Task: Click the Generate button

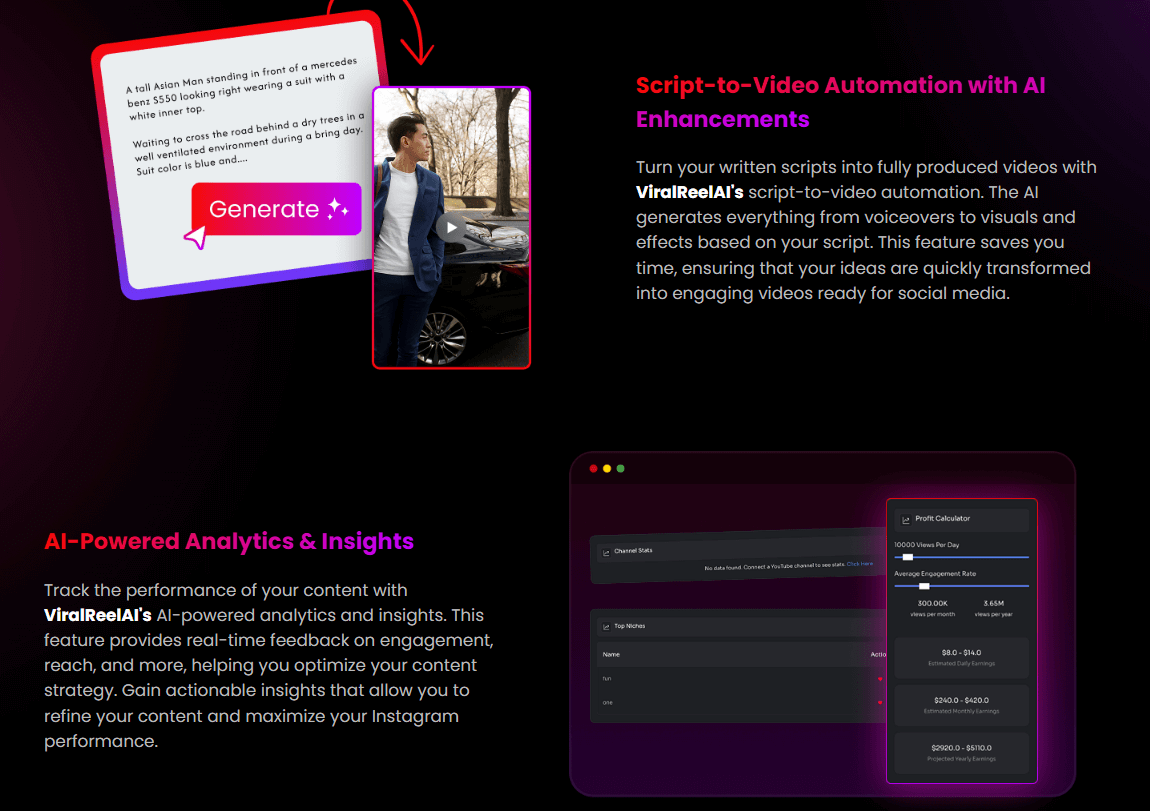Action: [276, 209]
